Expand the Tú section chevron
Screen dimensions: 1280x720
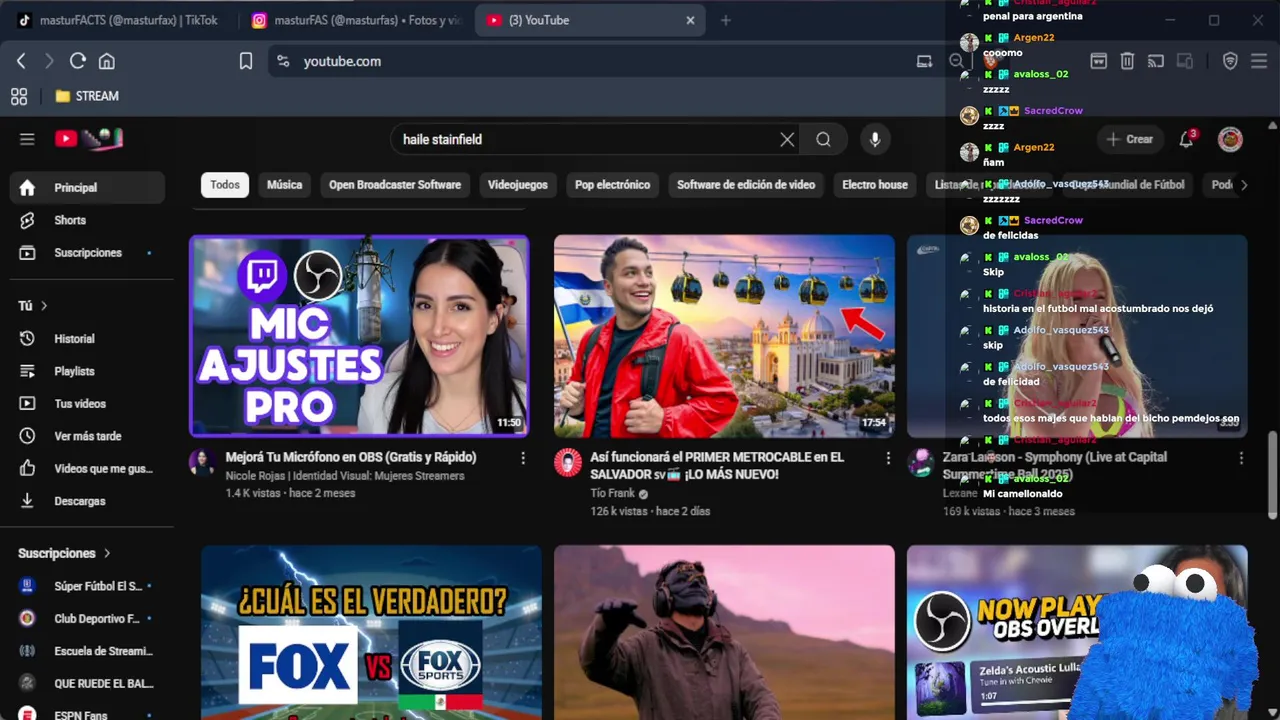[x=44, y=306]
